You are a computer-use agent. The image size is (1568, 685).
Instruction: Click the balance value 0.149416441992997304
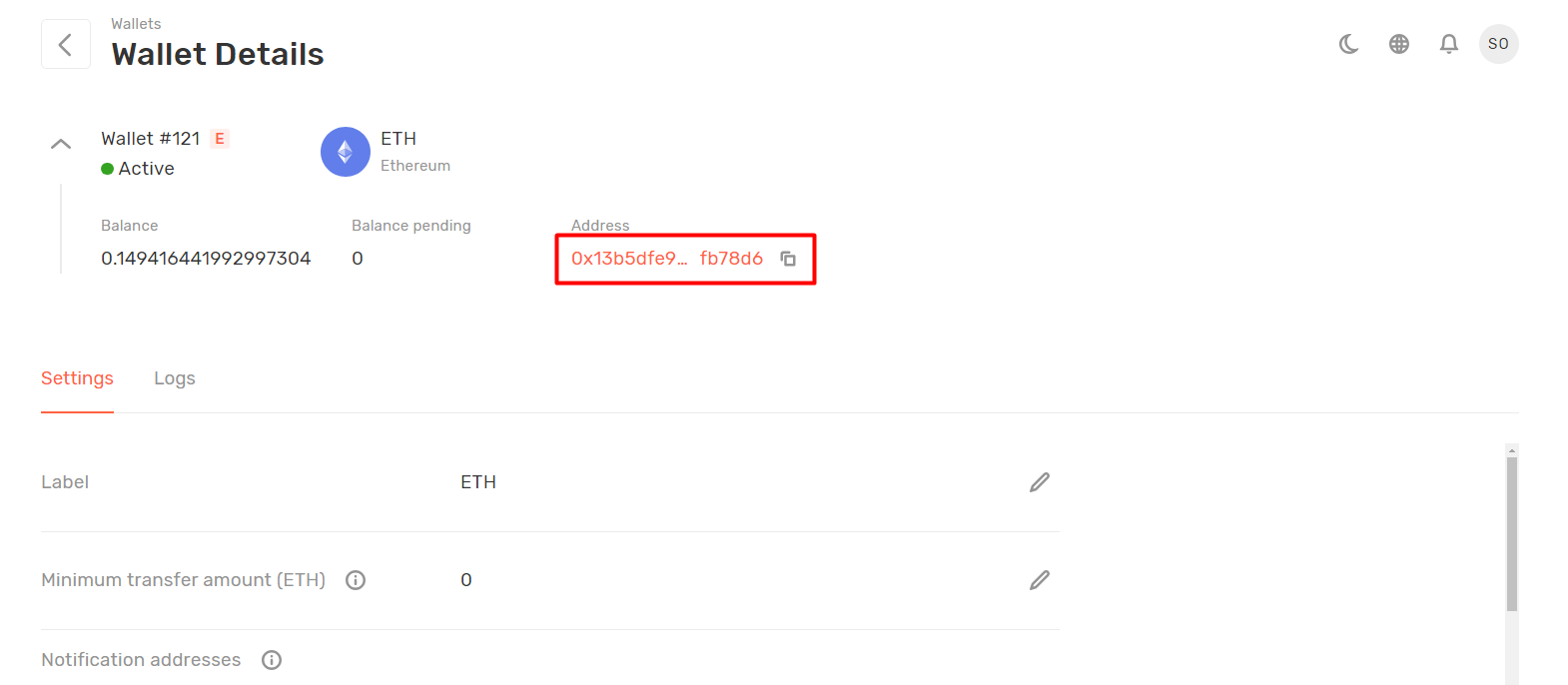click(x=206, y=259)
